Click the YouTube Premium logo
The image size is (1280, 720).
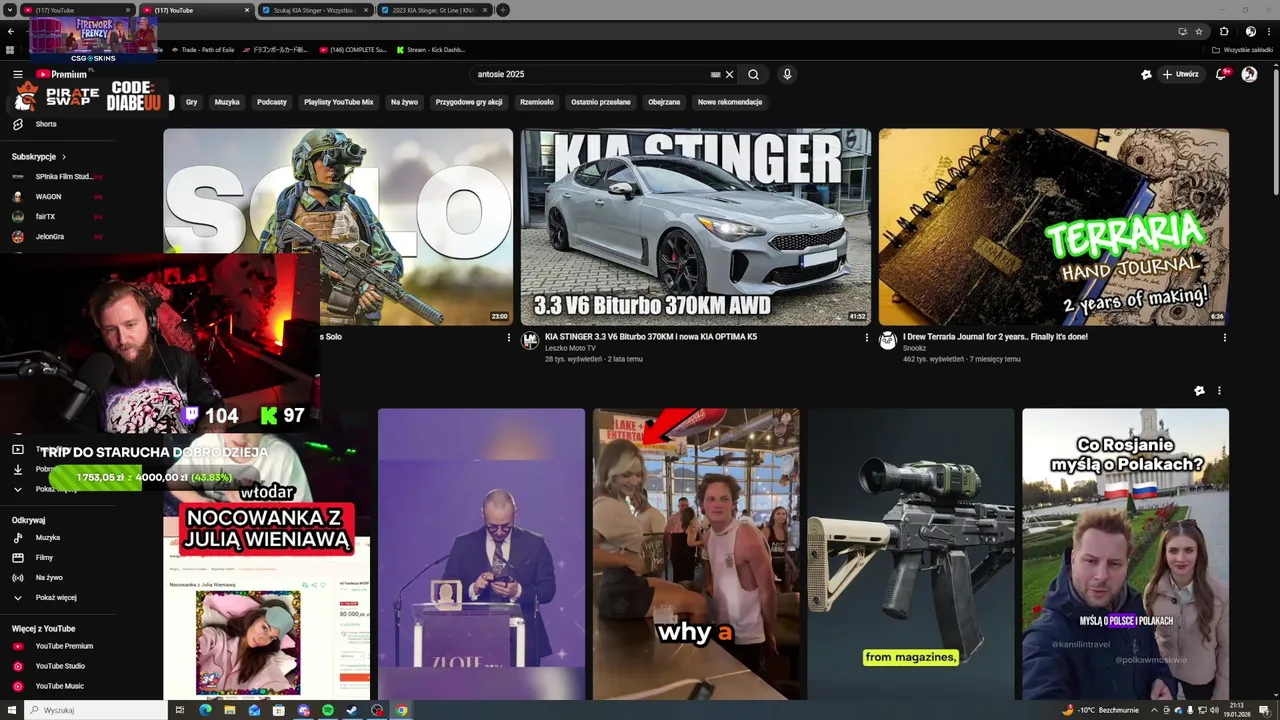[x=62, y=74]
